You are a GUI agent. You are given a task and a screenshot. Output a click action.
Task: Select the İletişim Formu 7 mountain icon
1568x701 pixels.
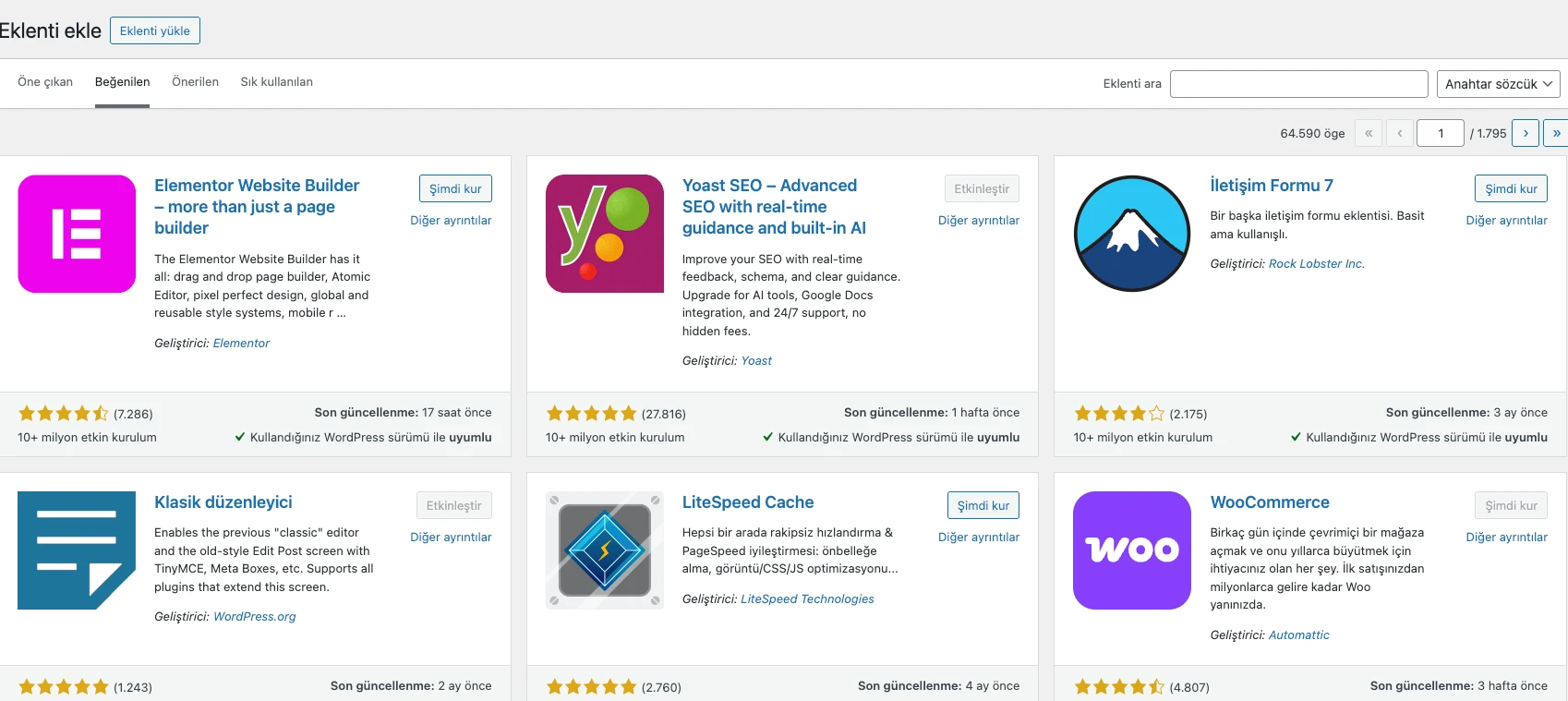coord(1132,234)
